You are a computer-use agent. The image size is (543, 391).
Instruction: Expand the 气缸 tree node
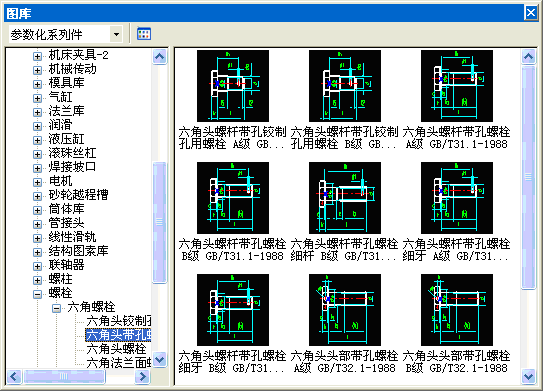coord(37,98)
